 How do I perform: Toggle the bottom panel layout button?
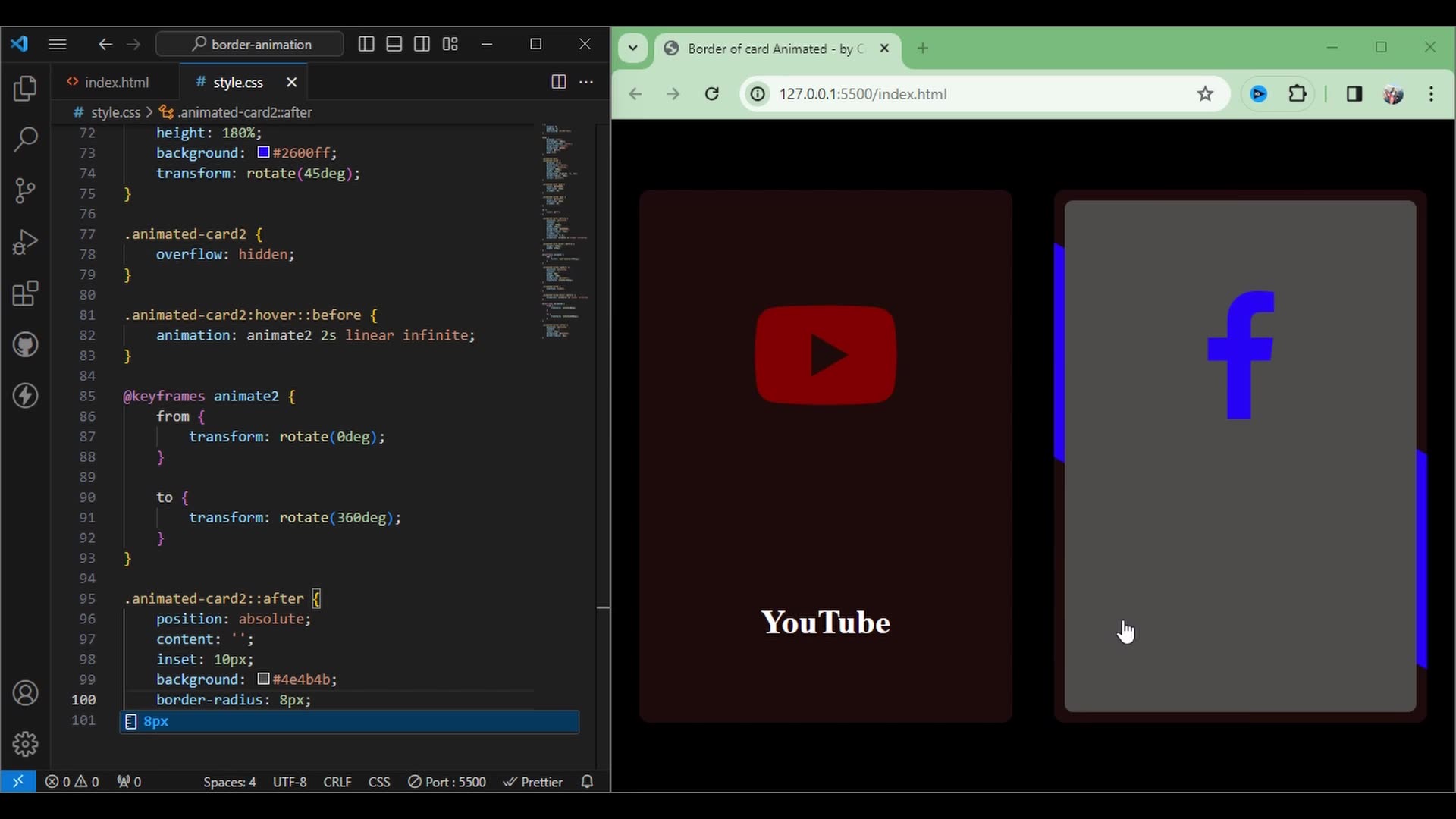click(394, 44)
